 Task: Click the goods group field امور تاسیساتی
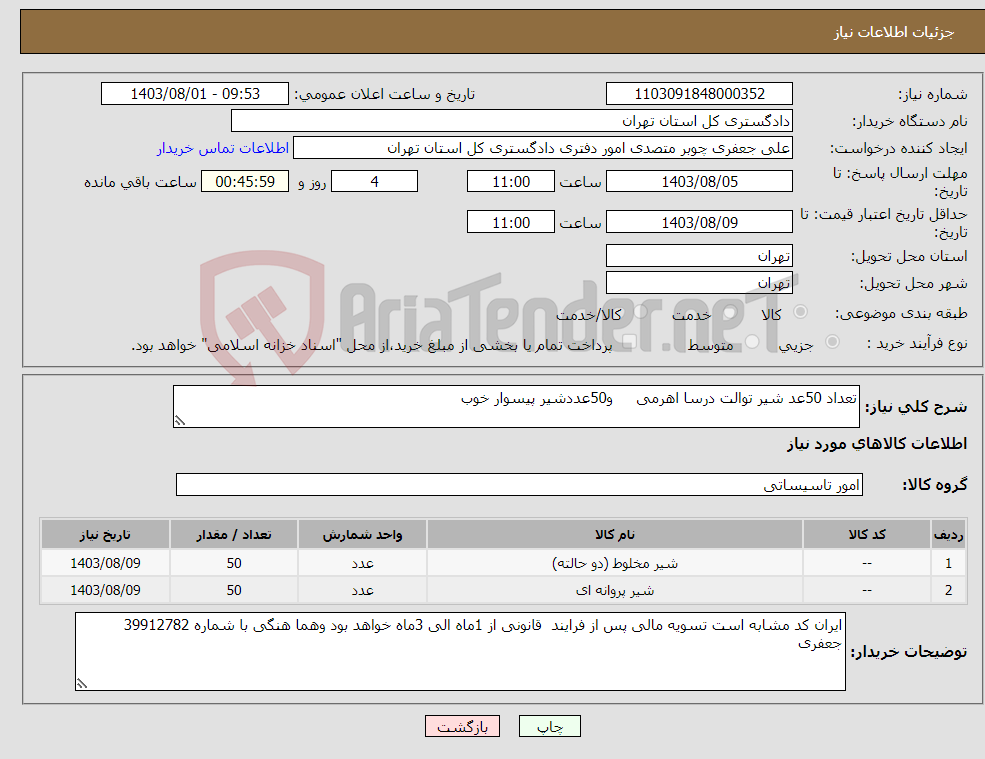pos(520,484)
